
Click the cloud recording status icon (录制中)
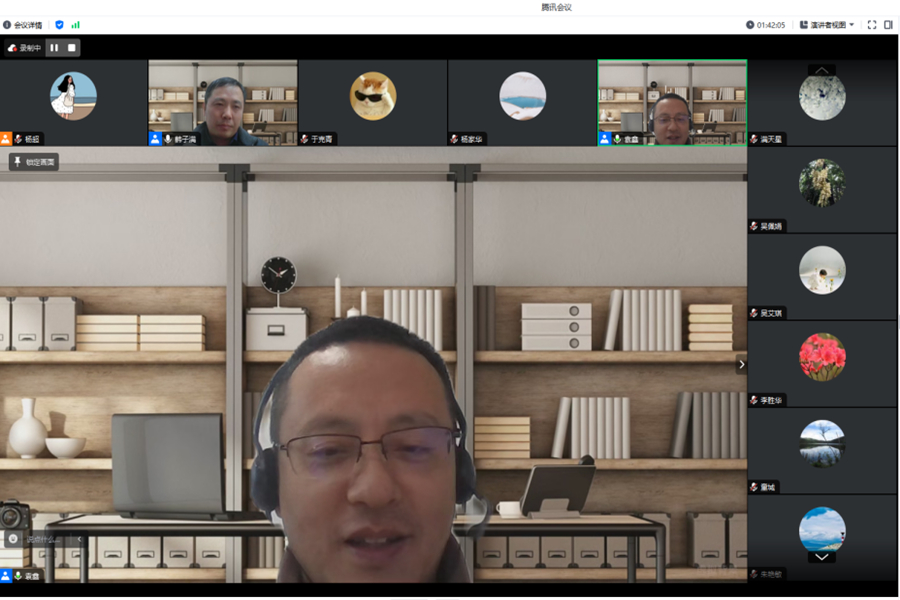pyautogui.click(x=13, y=48)
